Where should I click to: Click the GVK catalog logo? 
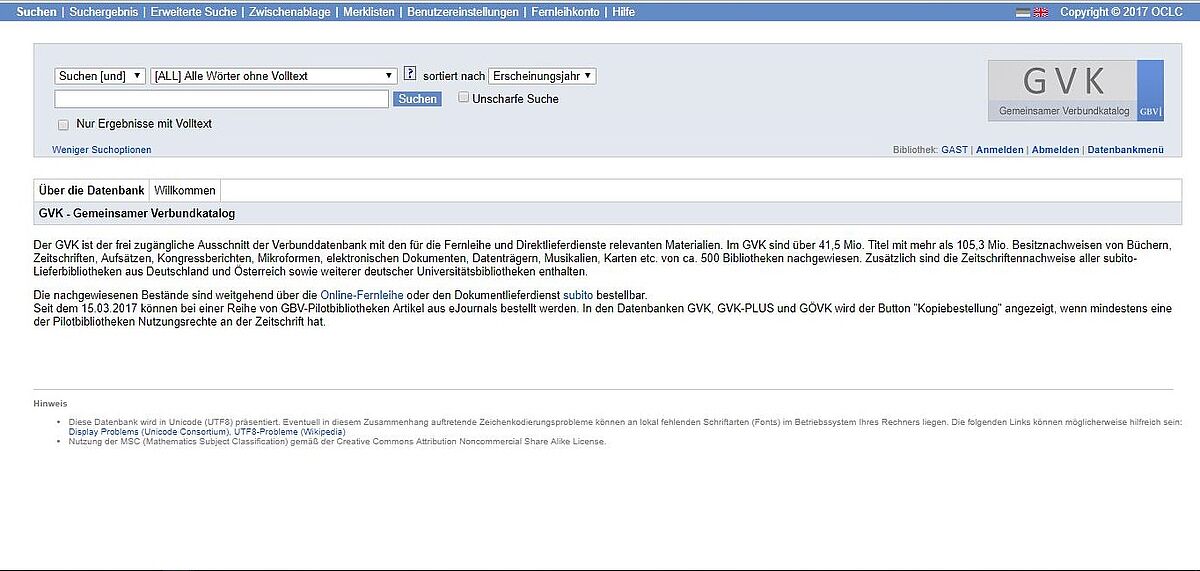pos(1075,90)
